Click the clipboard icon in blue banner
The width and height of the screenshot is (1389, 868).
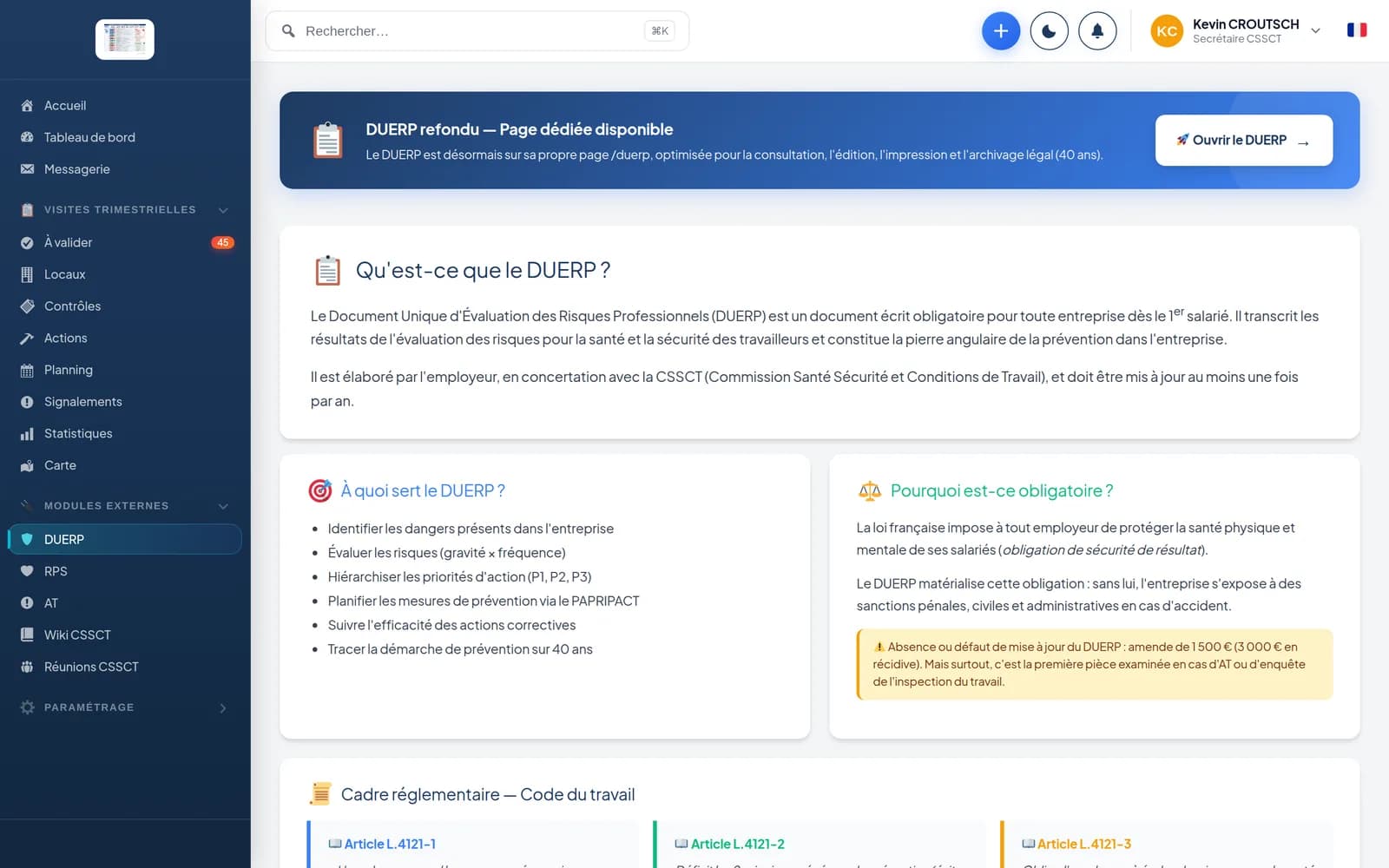pos(328,141)
